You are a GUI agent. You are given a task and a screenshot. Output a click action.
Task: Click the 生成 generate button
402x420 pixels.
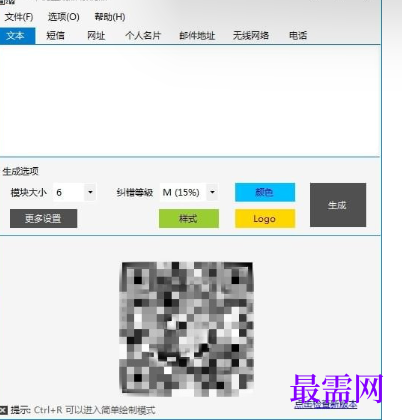pos(338,205)
